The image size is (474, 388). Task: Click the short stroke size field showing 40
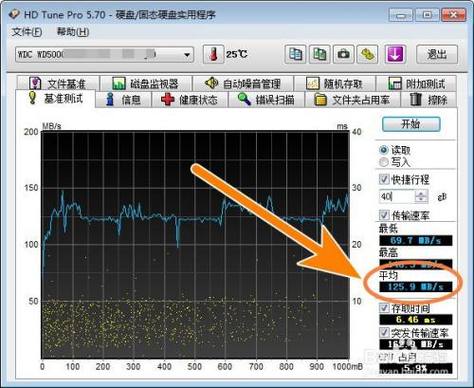coord(397,197)
